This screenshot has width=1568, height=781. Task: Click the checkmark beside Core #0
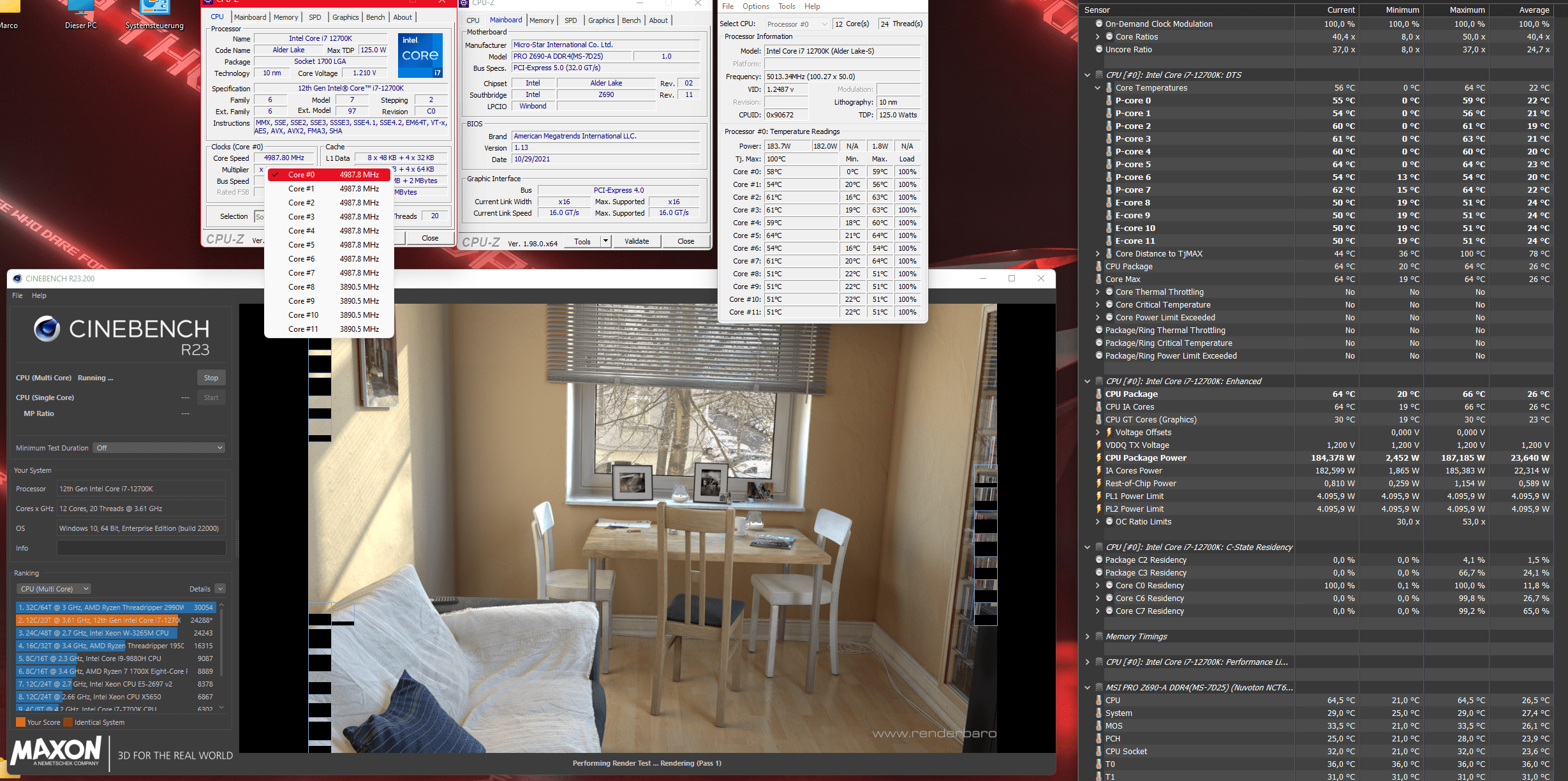pos(275,175)
